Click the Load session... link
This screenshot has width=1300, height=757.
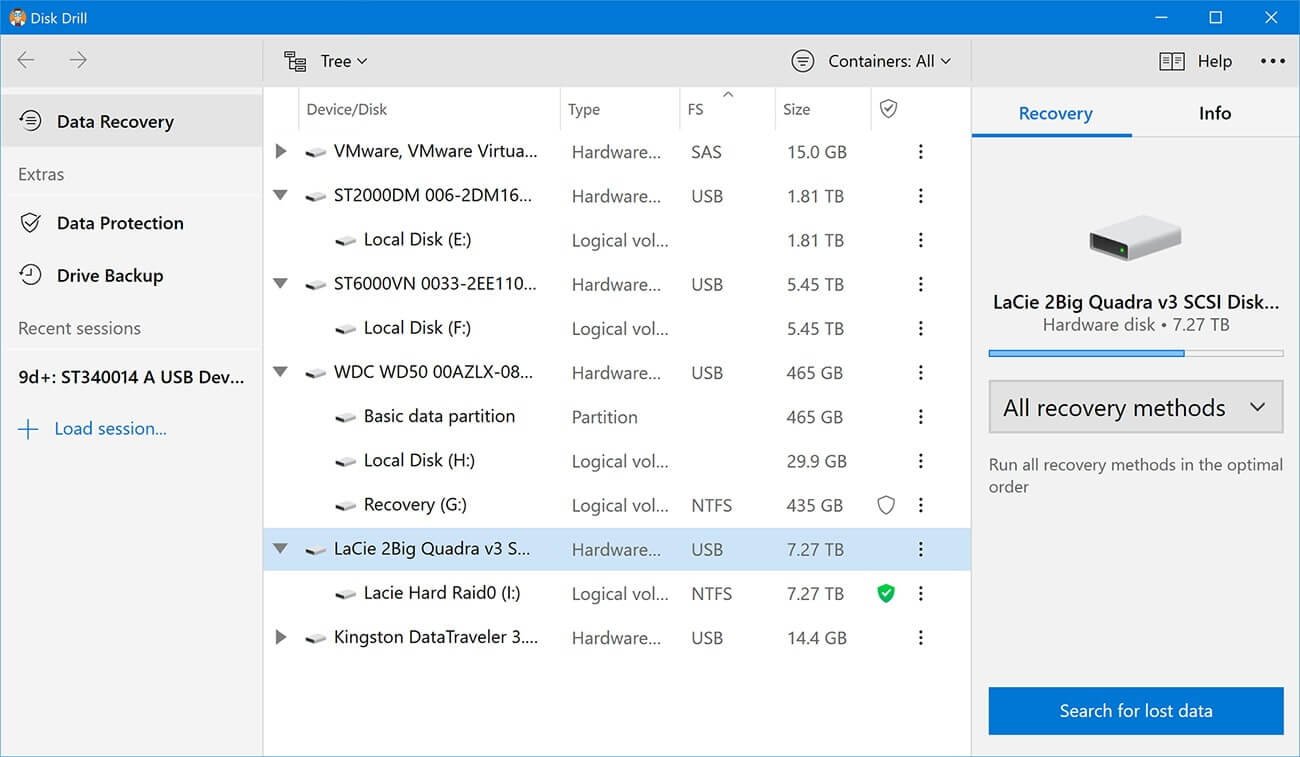(110, 429)
